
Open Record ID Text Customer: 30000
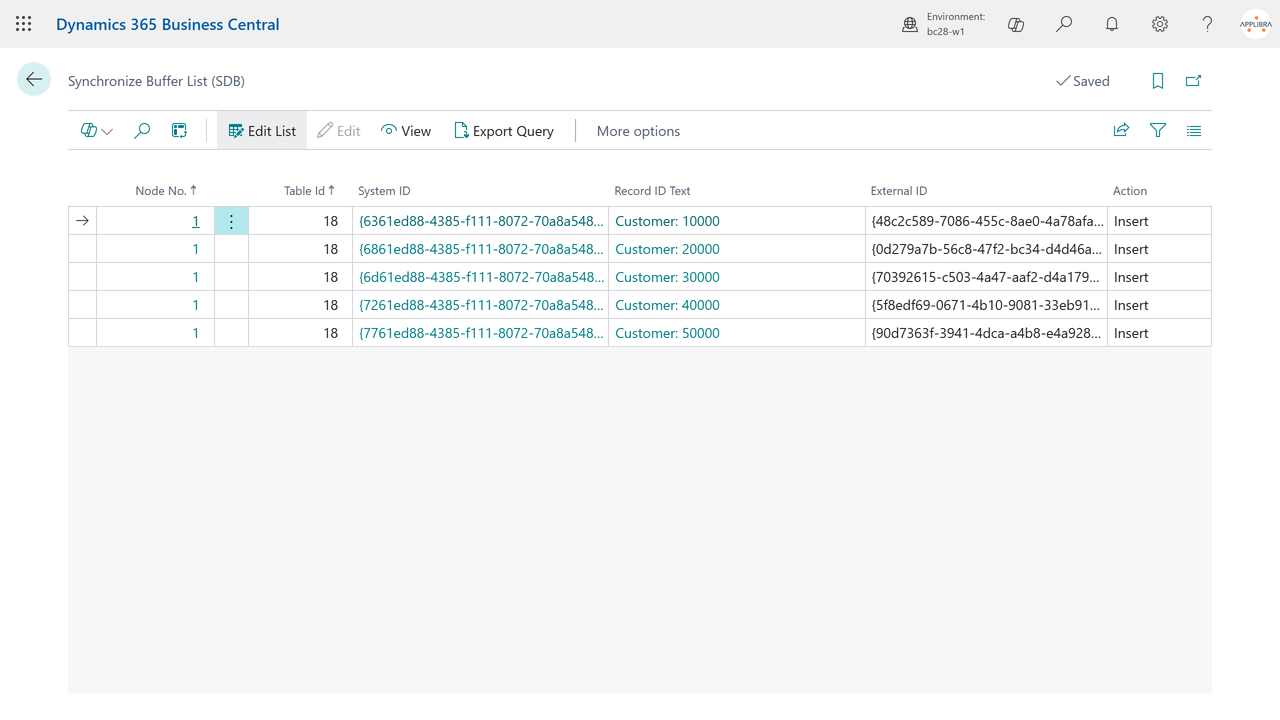pos(667,277)
